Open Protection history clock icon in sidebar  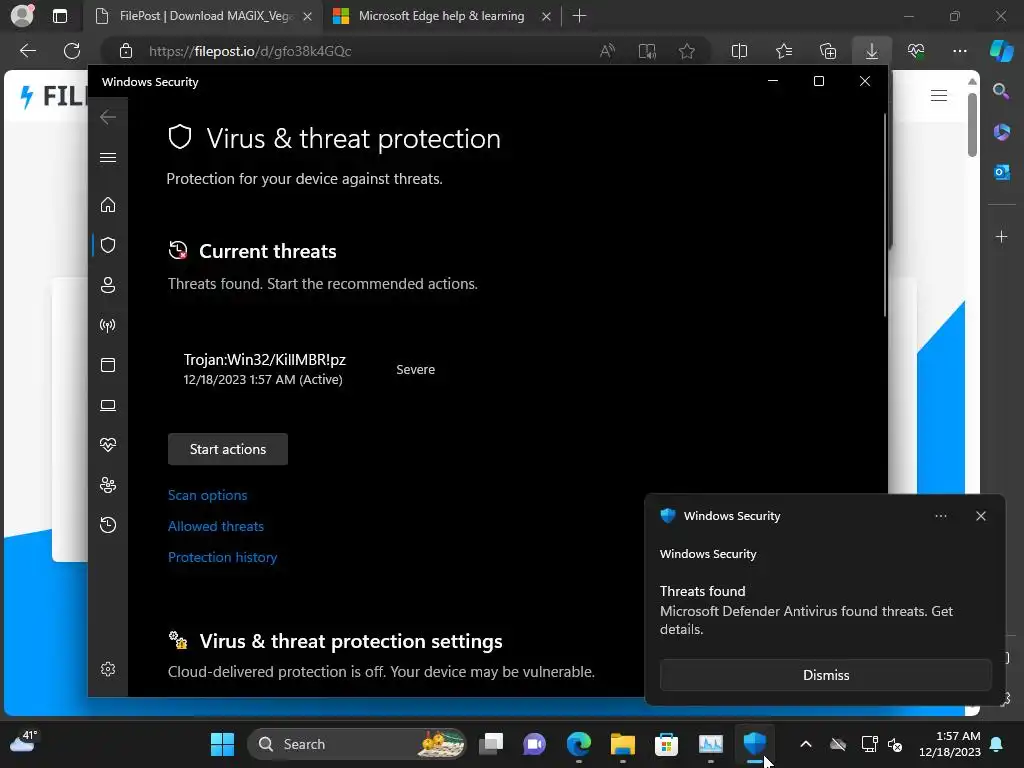(108, 525)
